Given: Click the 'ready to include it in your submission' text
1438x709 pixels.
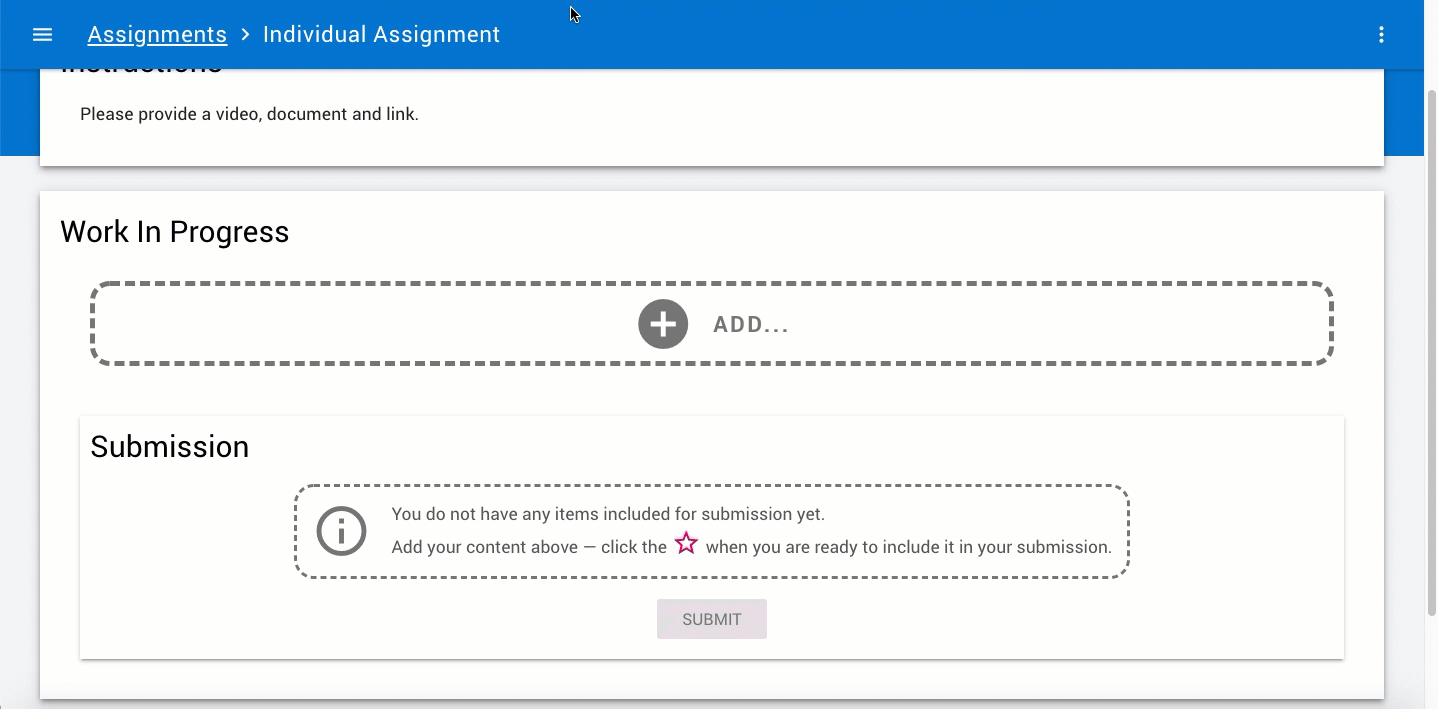Looking at the screenshot, I should click(908, 547).
